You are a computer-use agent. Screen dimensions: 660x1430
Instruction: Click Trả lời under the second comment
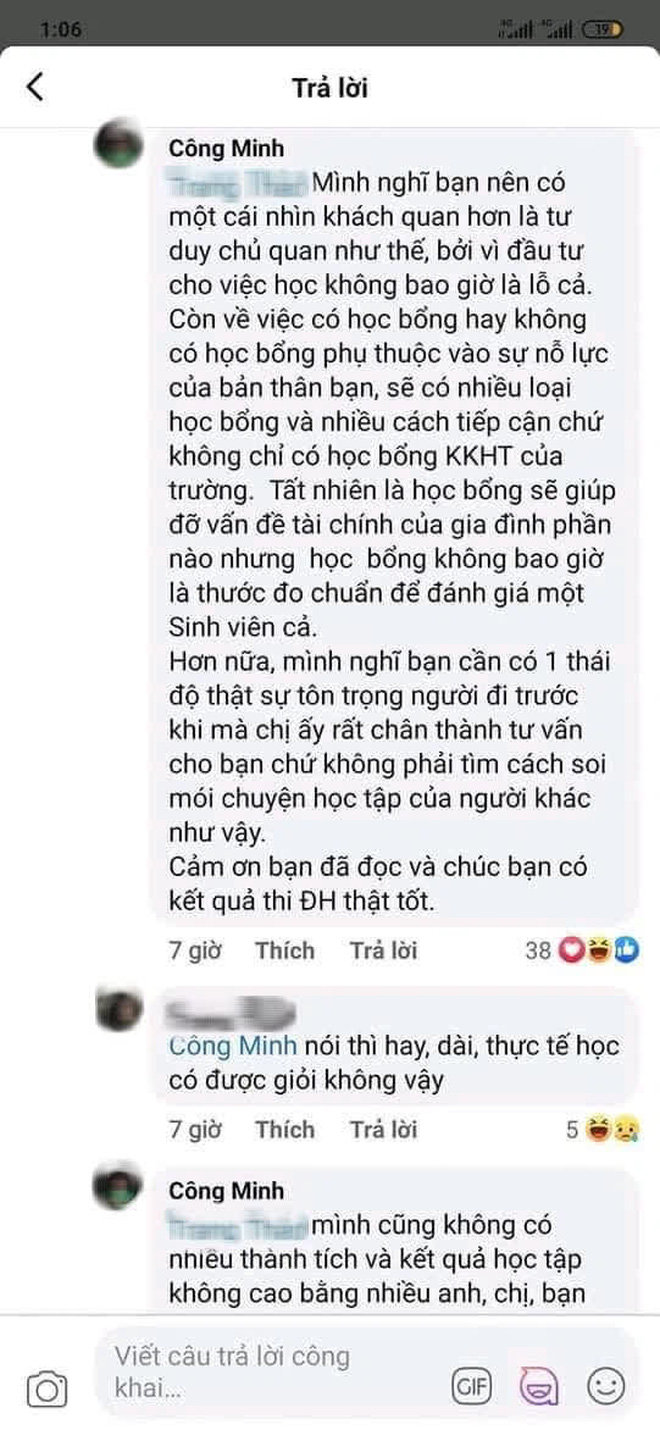coord(383,1129)
